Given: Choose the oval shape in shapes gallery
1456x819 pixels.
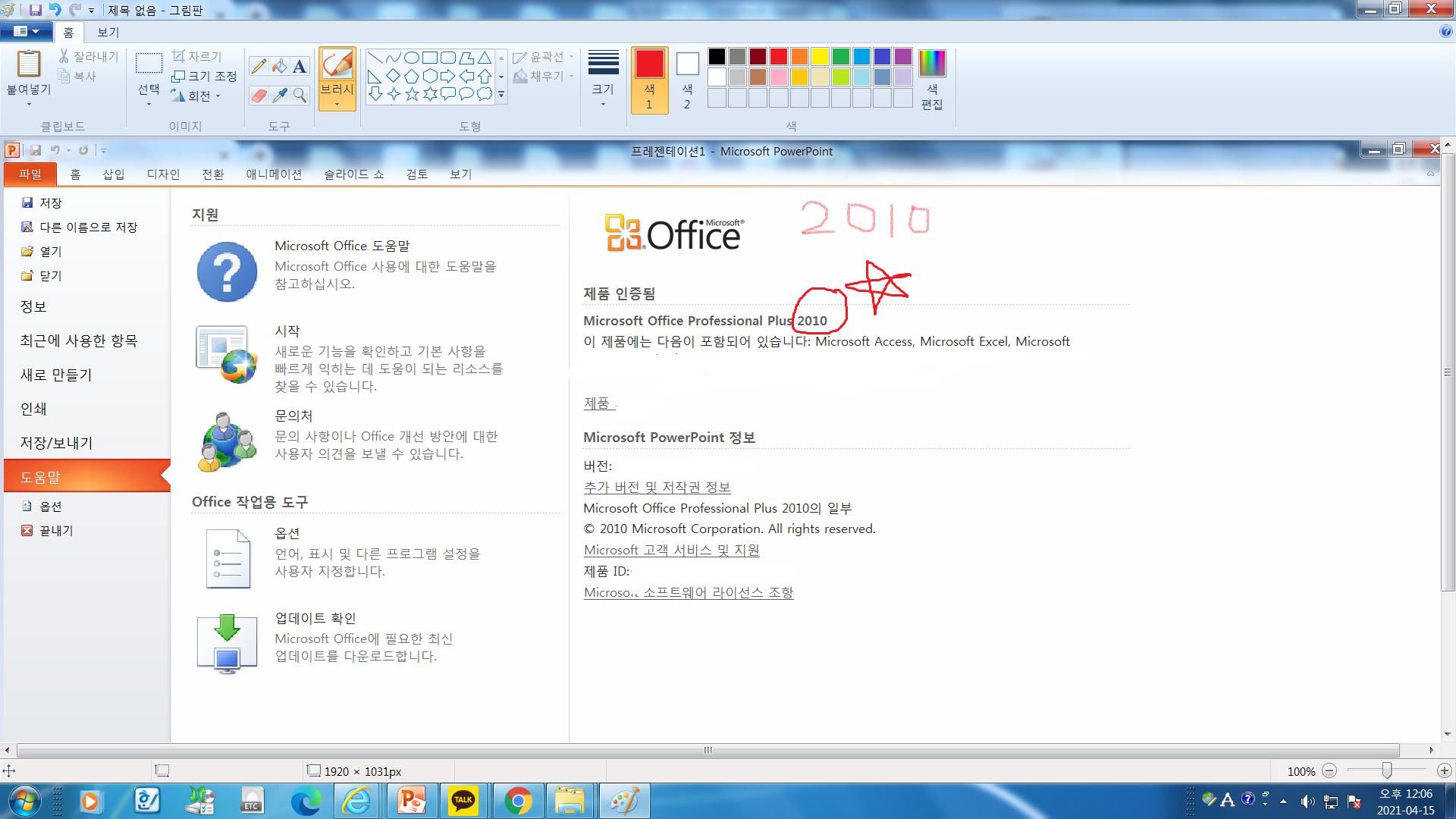Looking at the screenshot, I should (x=412, y=58).
